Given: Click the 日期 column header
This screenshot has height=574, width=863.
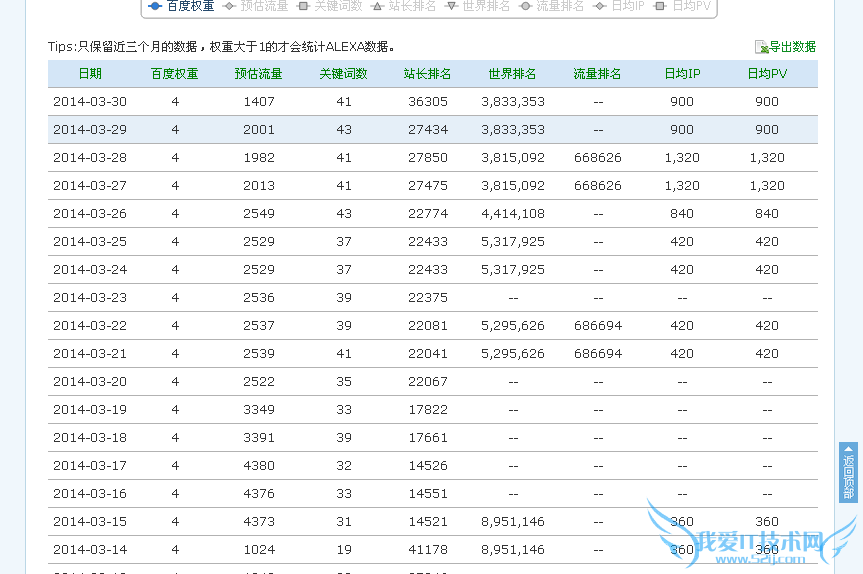Looking at the screenshot, I should click(x=90, y=74).
